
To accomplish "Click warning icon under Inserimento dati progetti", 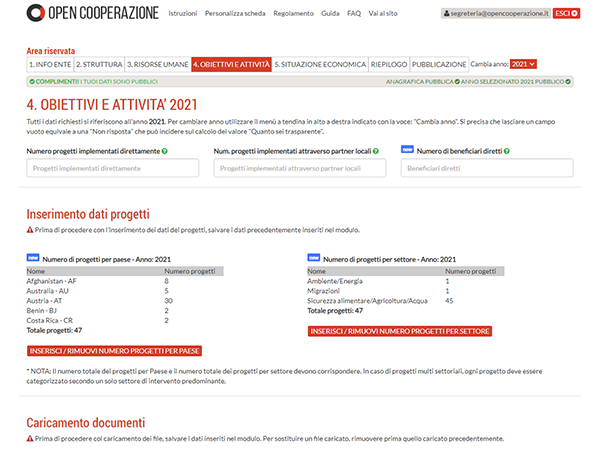I will pos(30,230).
